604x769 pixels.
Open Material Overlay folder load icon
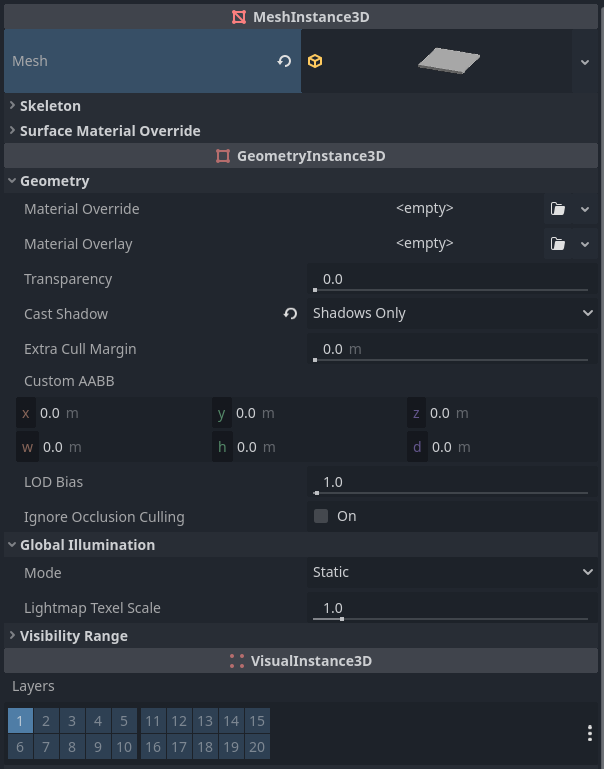pyautogui.click(x=558, y=244)
